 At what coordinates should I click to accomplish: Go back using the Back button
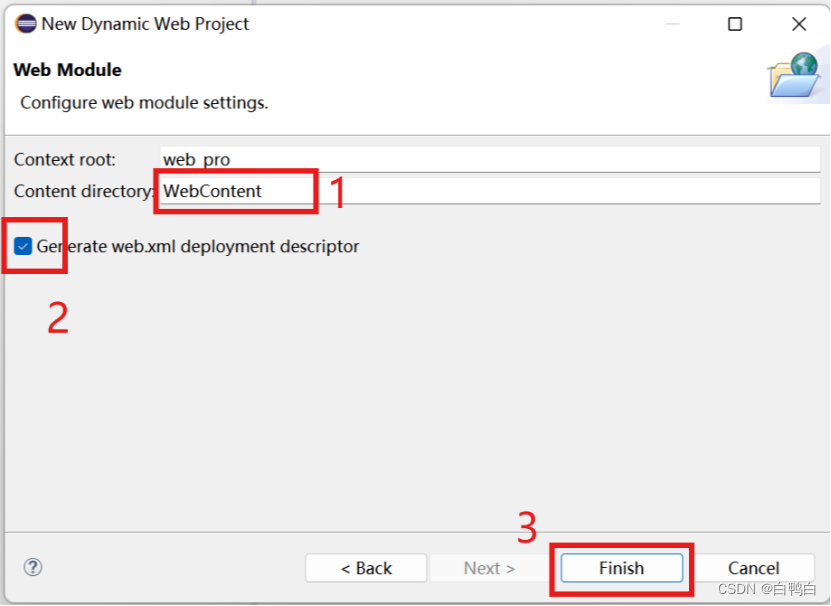tap(366, 567)
